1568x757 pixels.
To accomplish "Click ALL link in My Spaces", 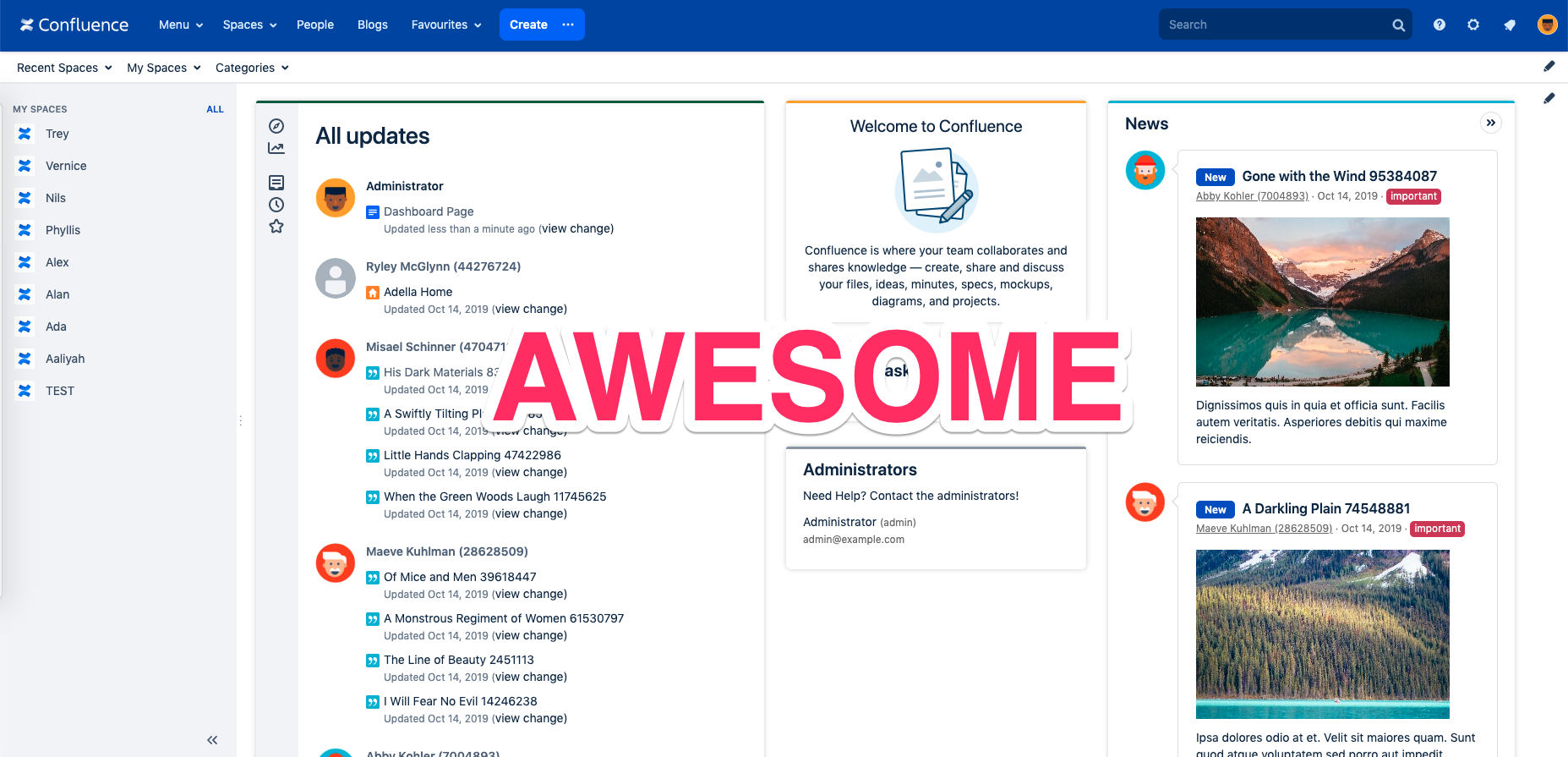I will [216, 109].
